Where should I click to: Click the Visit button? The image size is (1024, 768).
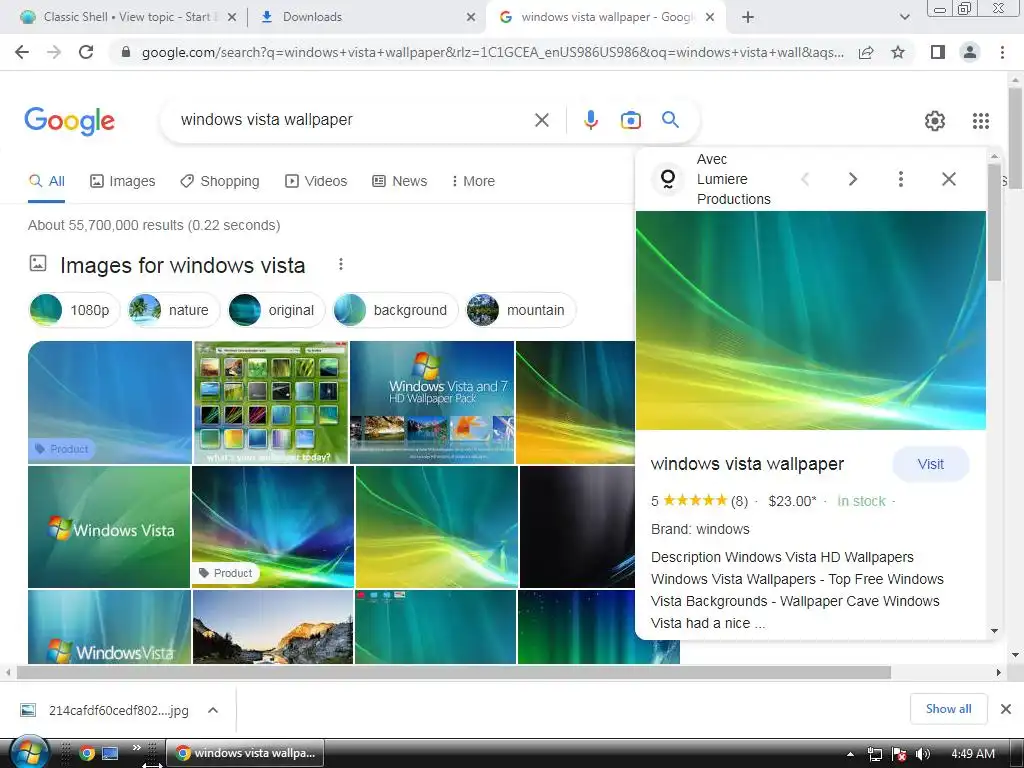930,464
